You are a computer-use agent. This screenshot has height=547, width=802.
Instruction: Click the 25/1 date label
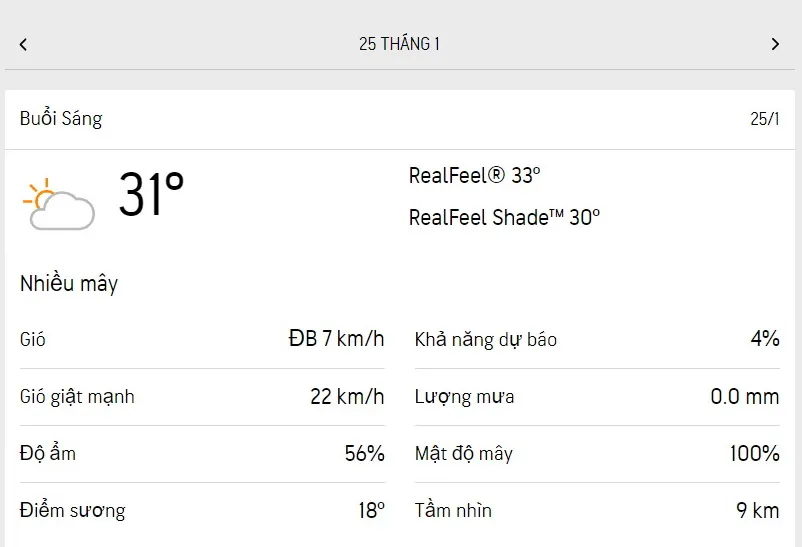pos(765,119)
